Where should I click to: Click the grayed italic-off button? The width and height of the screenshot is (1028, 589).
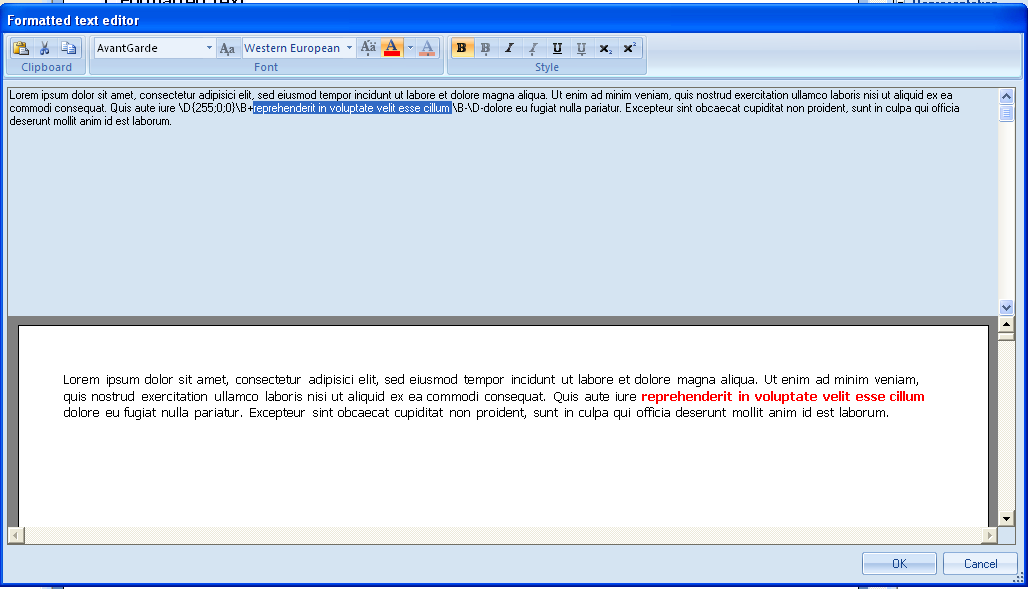(x=533, y=48)
